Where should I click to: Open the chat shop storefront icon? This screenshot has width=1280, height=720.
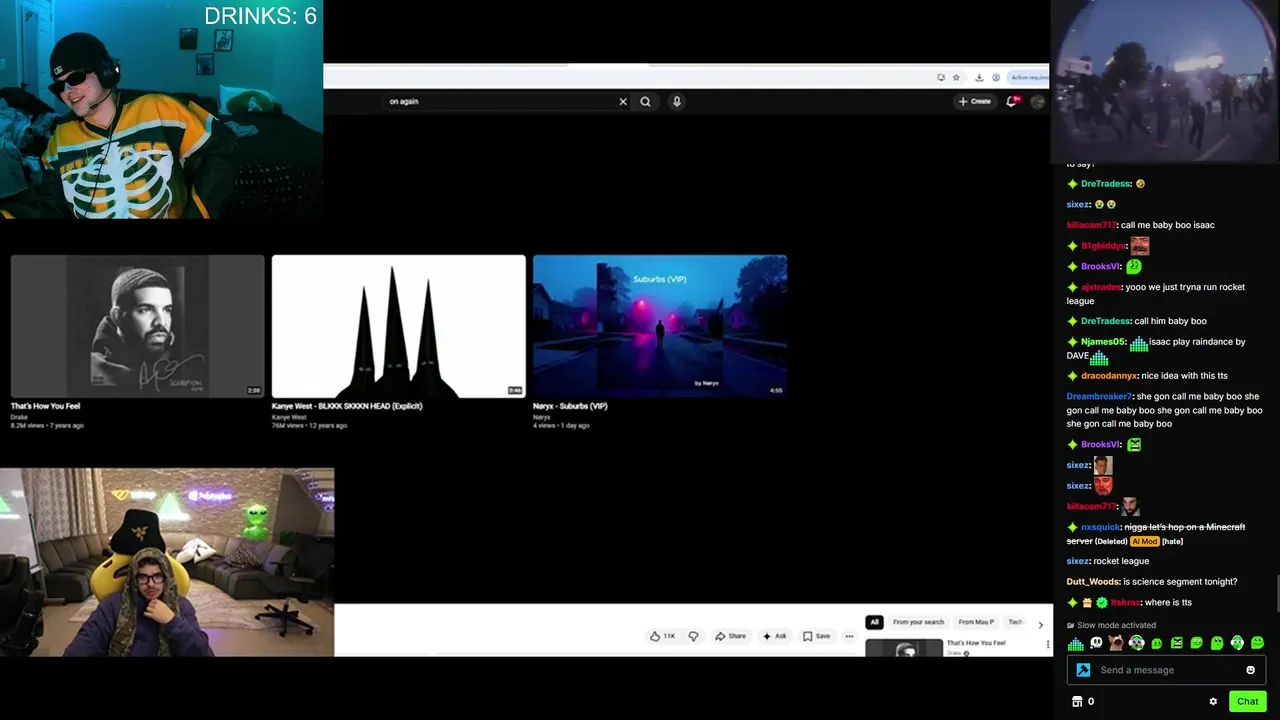coord(1077,701)
